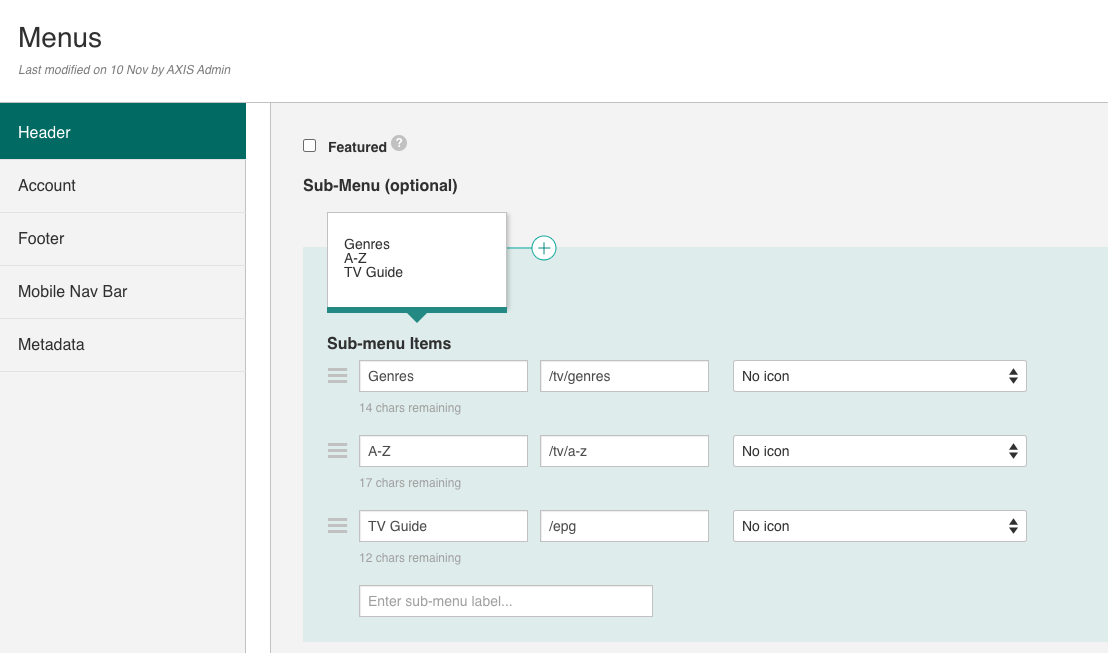Click the 'Last modified on 10 Nov' text
Viewport: 1108px width, 653px height.
coord(83,70)
